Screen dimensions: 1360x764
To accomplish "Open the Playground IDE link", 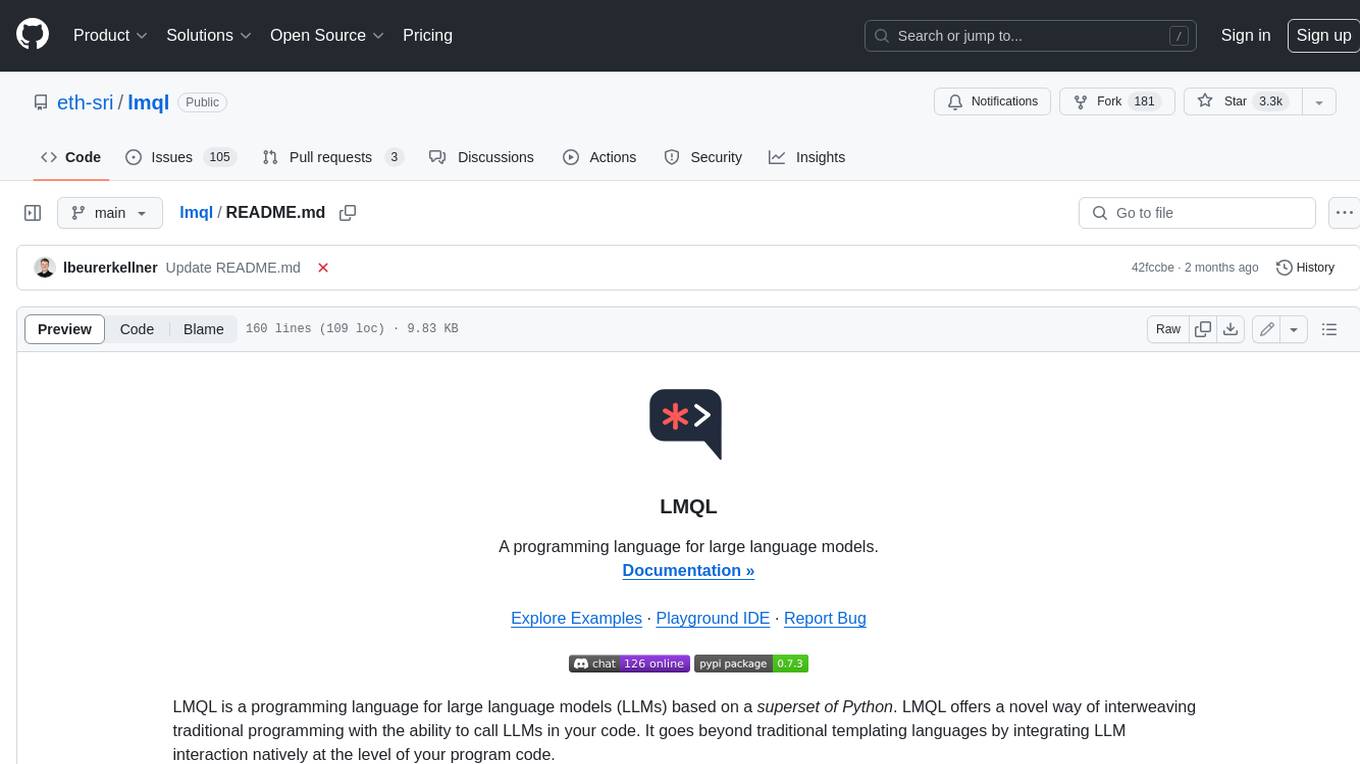I will 713,618.
